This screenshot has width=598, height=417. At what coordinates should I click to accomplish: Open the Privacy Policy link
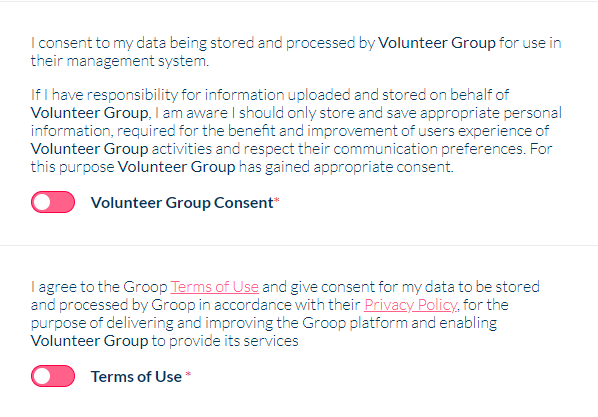pyautogui.click(x=410, y=305)
